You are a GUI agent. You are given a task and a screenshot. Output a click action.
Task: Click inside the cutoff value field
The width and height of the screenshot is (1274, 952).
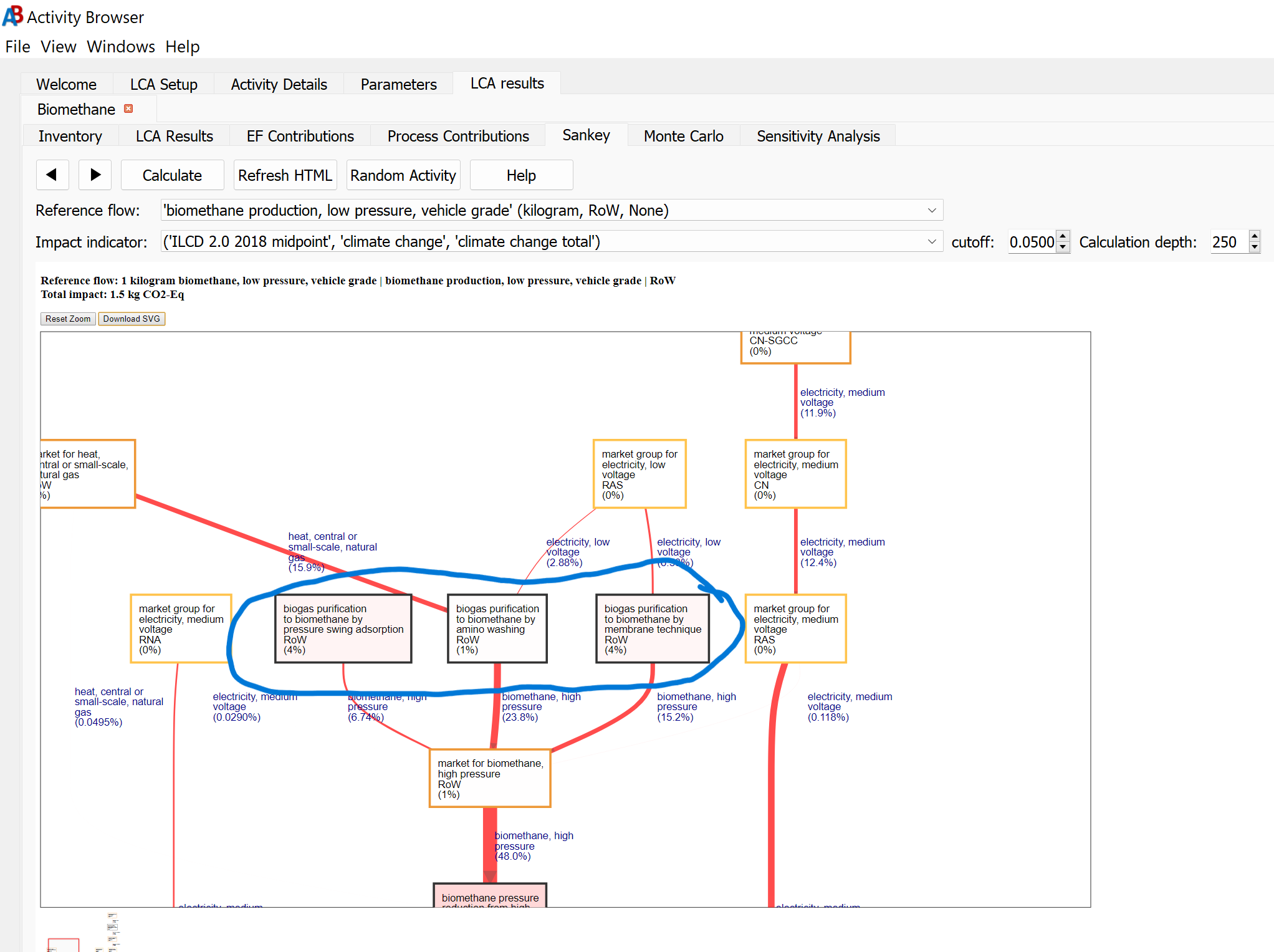click(x=1032, y=242)
